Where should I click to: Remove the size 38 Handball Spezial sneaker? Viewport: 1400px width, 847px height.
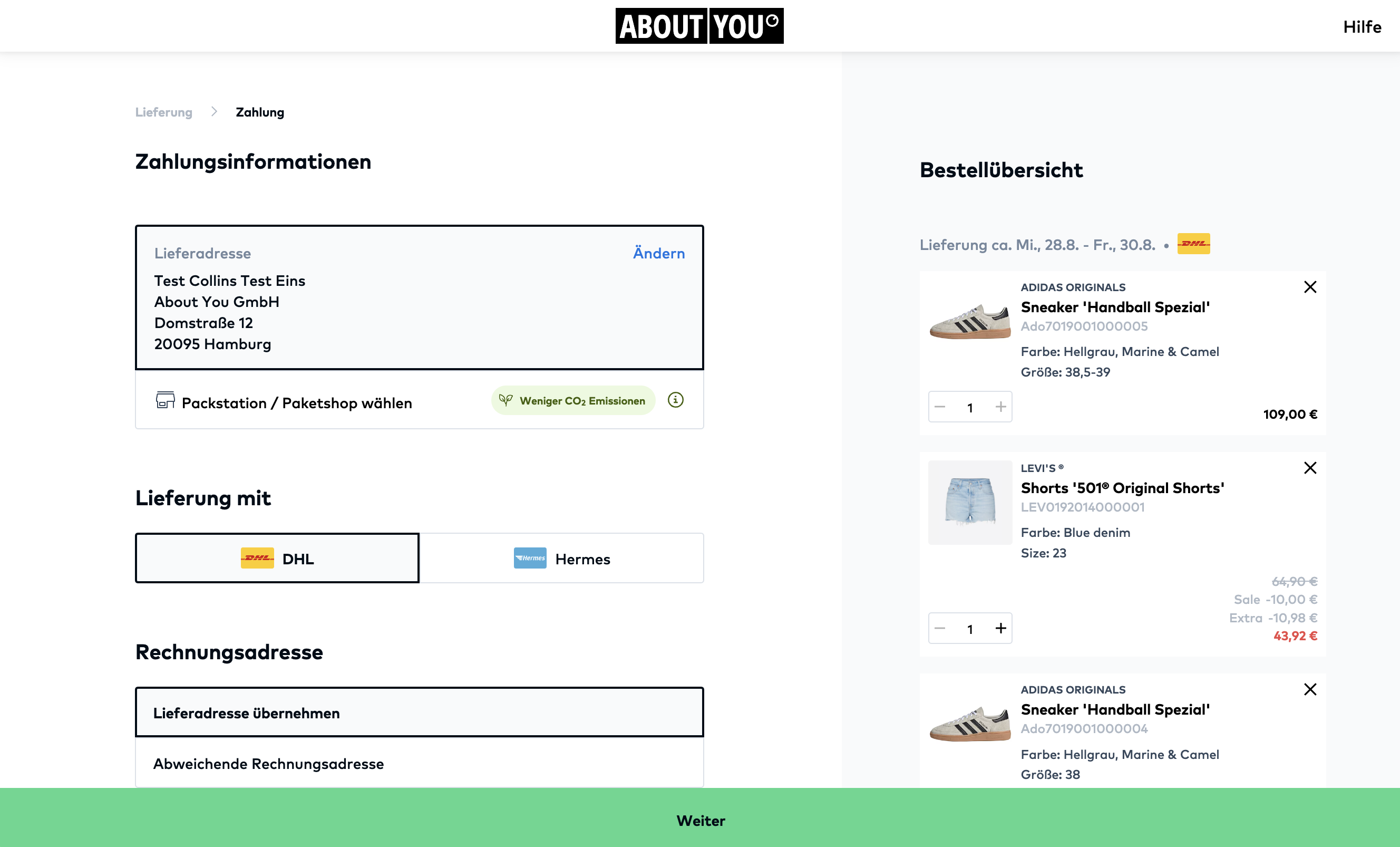1310,689
